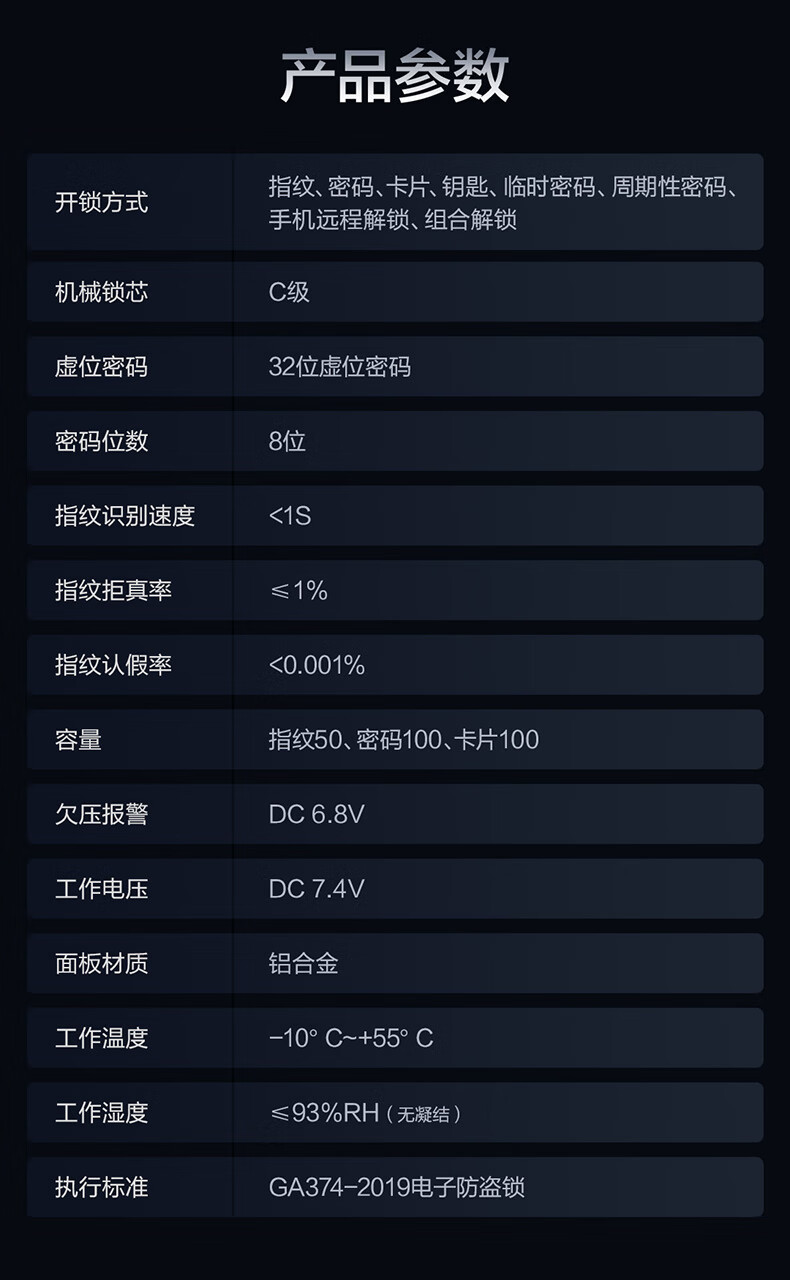The width and height of the screenshot is (790, 1280).
Task: Click the 执行标准 label
Action: pos(101,1188)
